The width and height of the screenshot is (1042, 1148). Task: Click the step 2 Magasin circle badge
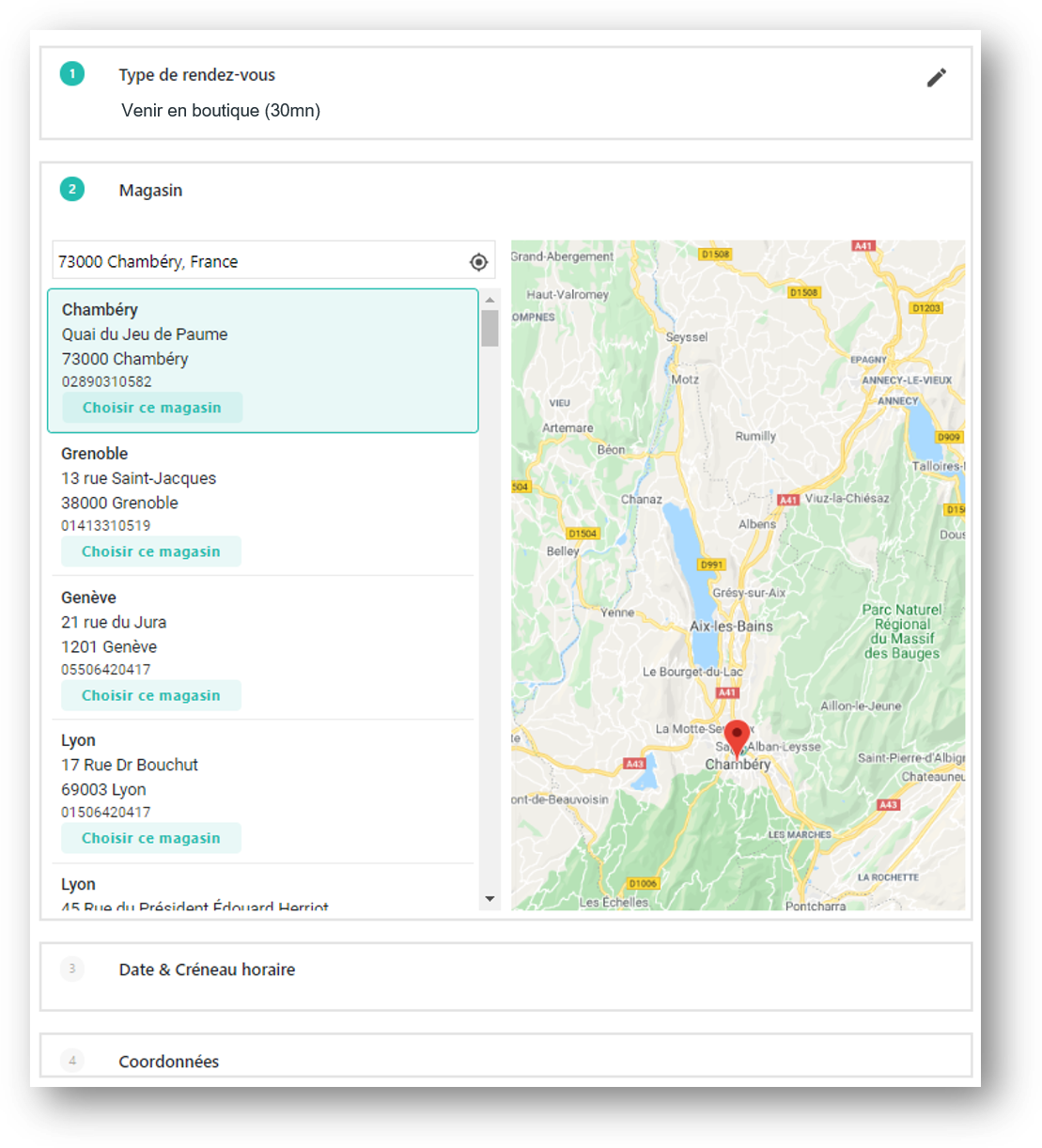click(x=72, y=190)
